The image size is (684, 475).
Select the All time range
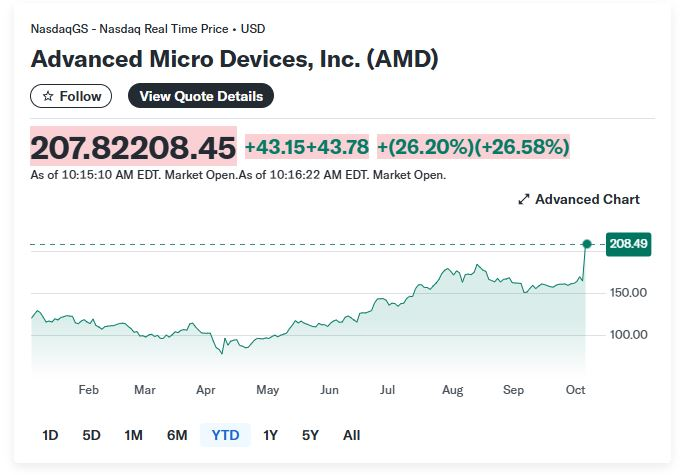351,435
